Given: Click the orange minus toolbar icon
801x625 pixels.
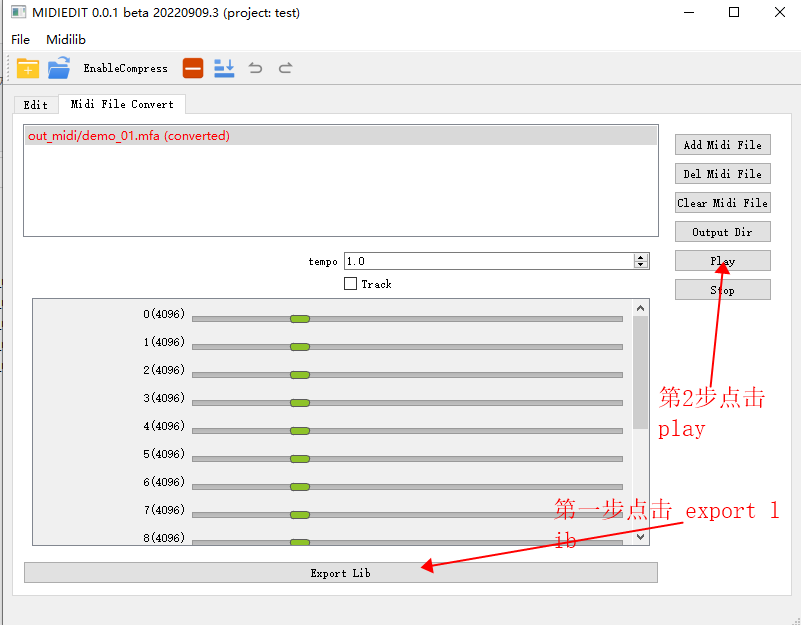Looking at the screenshot, I should 193,68.
